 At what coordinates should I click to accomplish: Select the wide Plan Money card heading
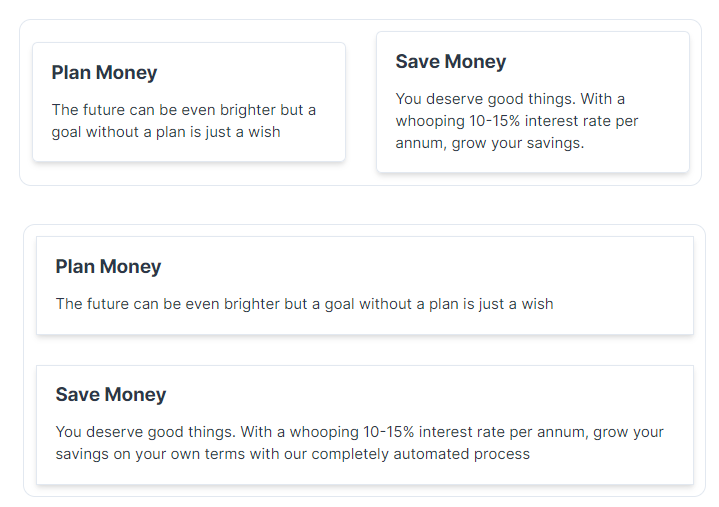coord(108,266)
